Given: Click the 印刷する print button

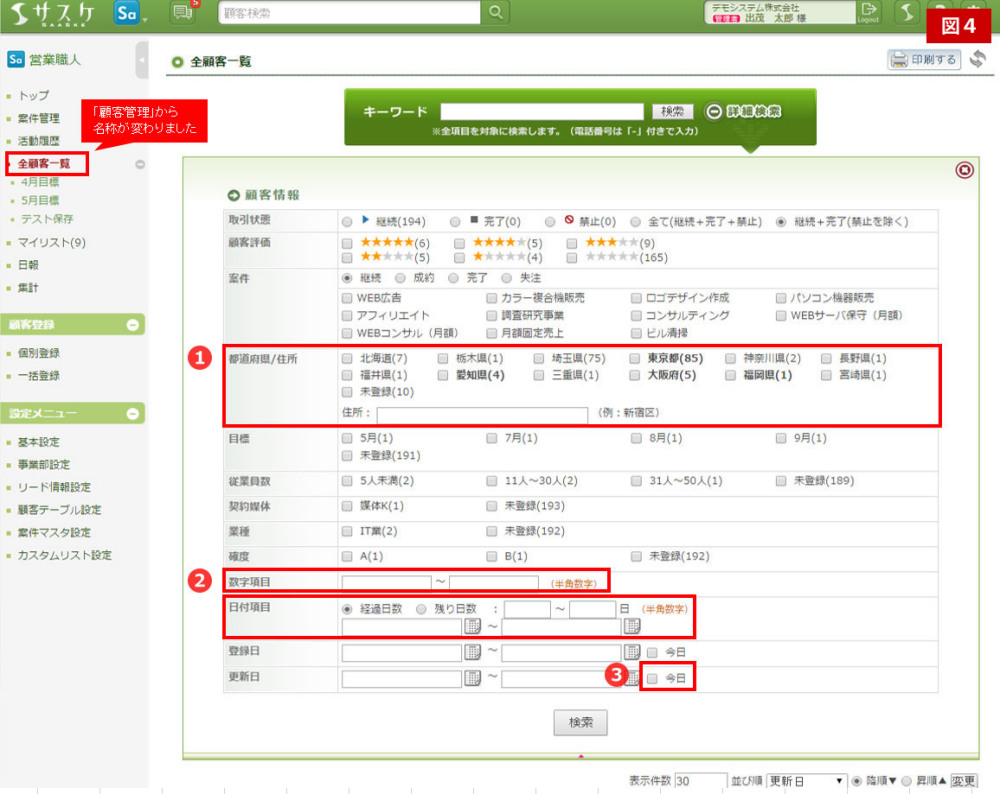Looking at the screenshot, I should click(x=924, y=60).
